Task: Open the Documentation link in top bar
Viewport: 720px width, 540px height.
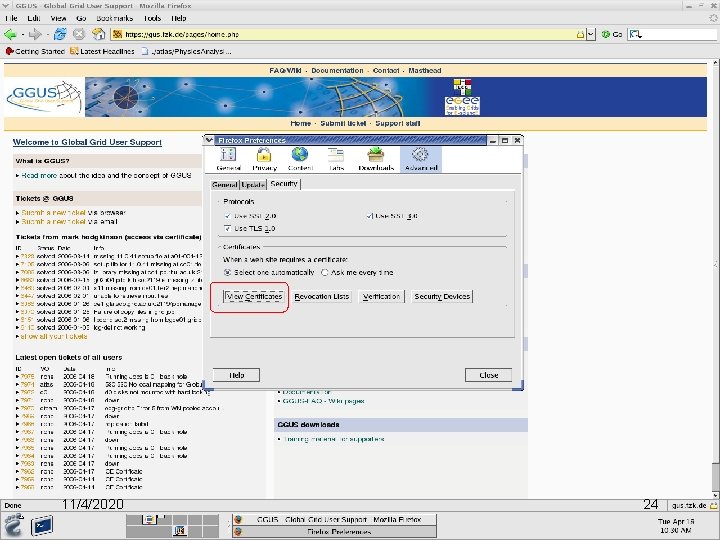Action: [337, 71]
